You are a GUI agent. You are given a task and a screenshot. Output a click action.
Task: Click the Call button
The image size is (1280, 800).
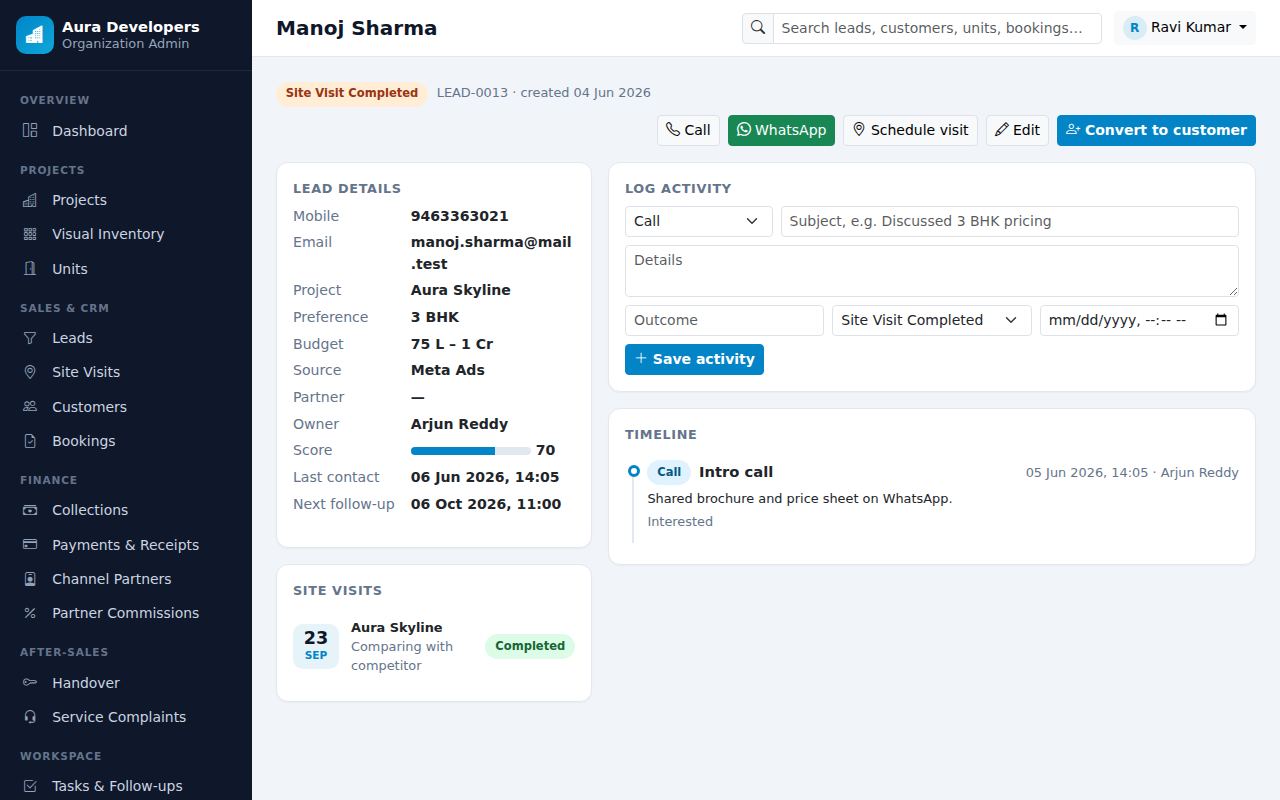click(x=688, y=130)
